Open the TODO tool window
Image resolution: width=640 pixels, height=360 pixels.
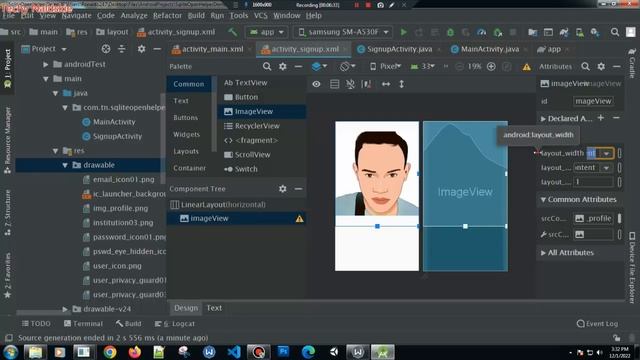coord(36,323)
